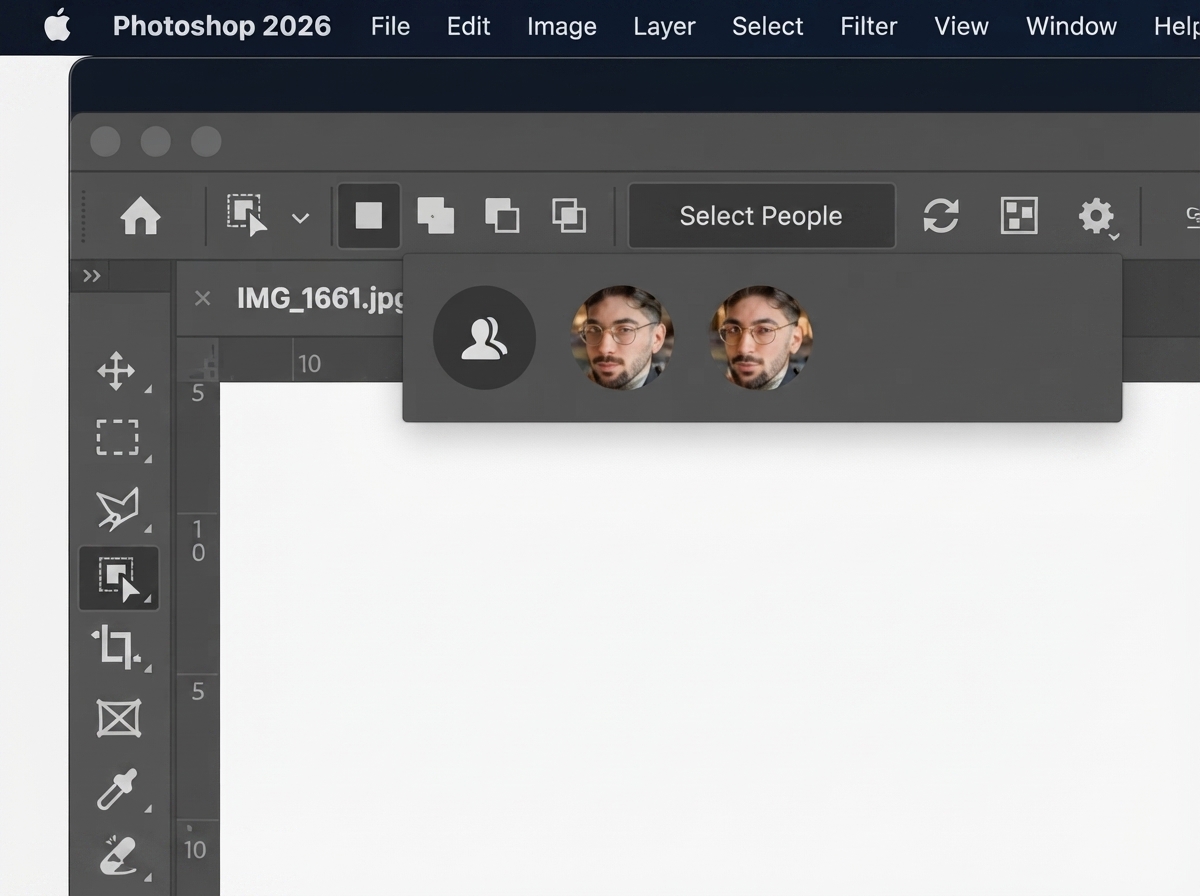This screenshot has height=896, width=1200.
Task: Choose Add to Selection mode
Action: coord(435,216)
